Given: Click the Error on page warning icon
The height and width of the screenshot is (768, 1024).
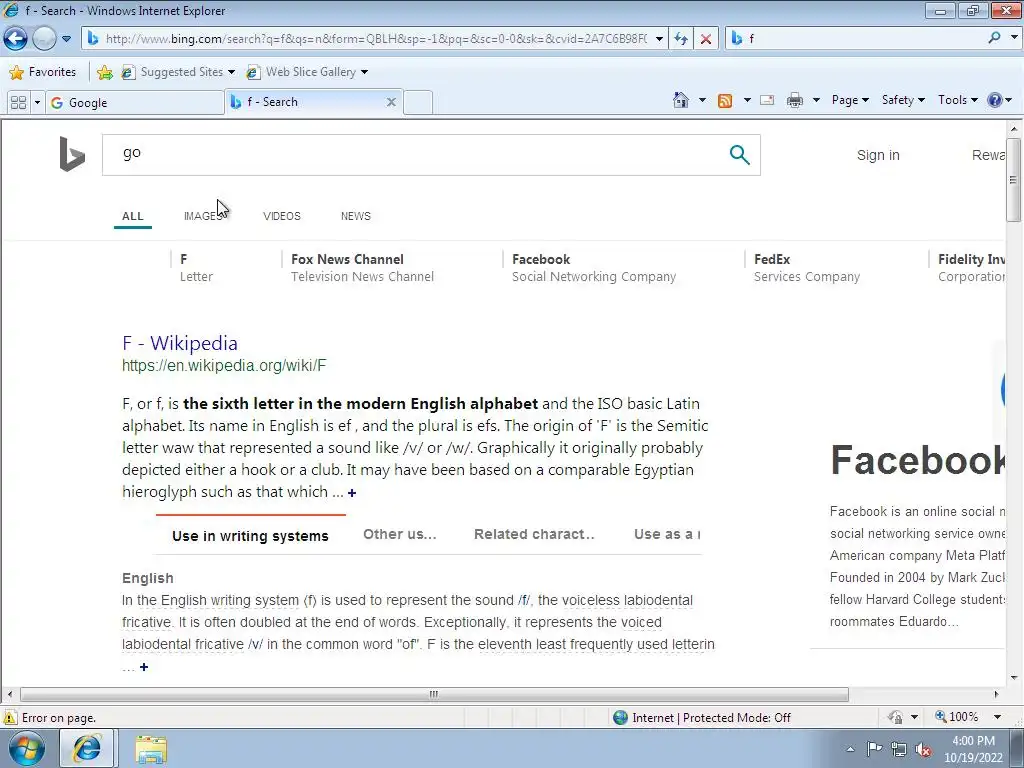Looking at the screenshot, I should (10, 718).
